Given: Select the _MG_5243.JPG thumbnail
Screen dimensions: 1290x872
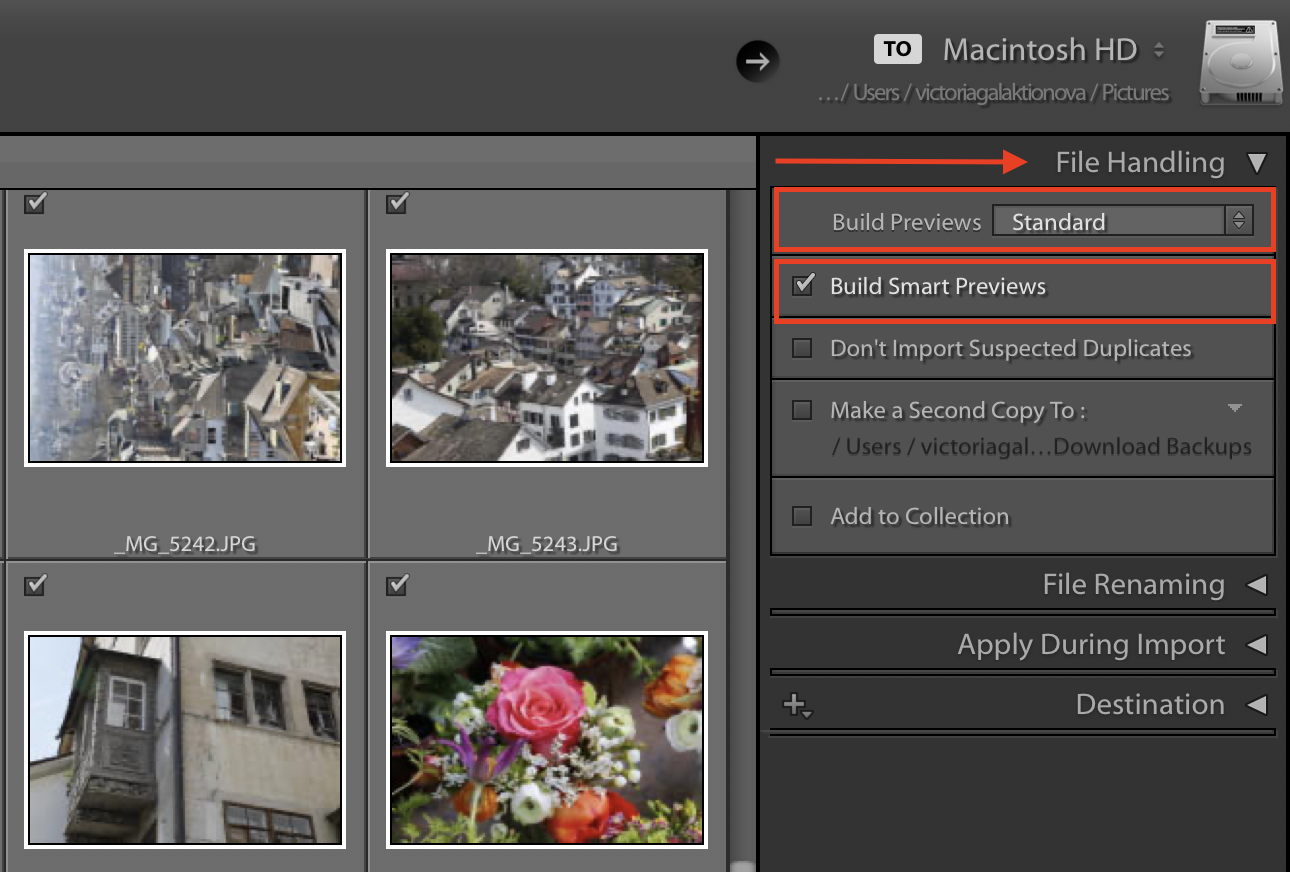Looking at the screenshot, I should (x=546, y=358).
